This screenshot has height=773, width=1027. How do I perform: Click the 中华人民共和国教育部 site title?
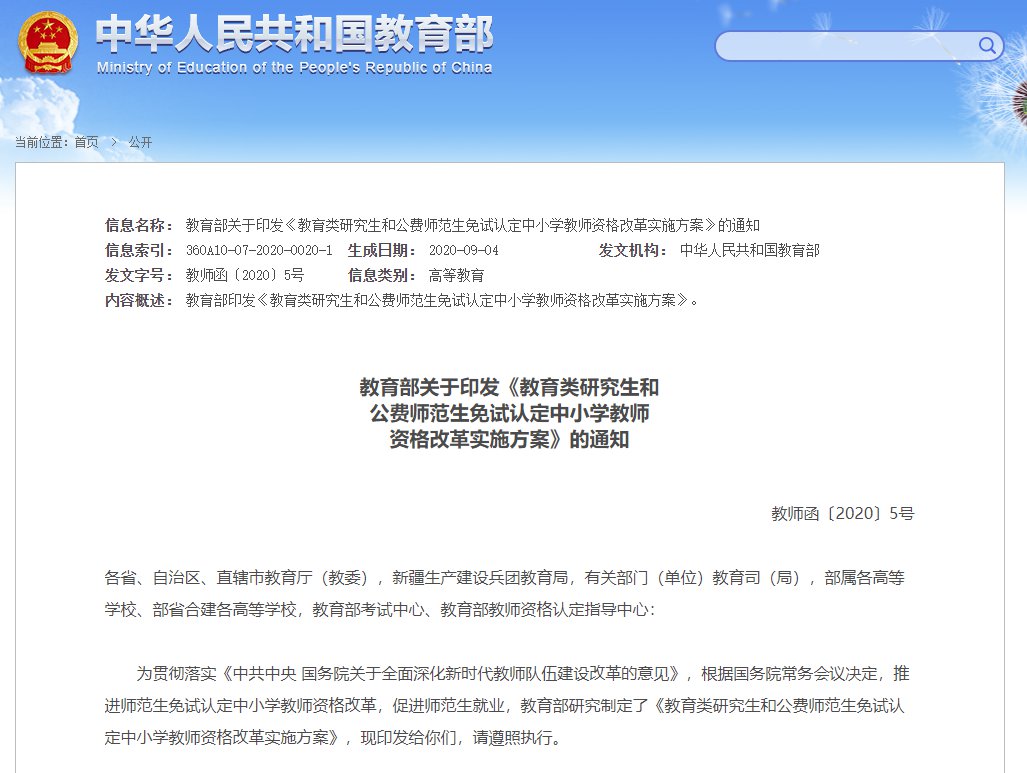295,34
